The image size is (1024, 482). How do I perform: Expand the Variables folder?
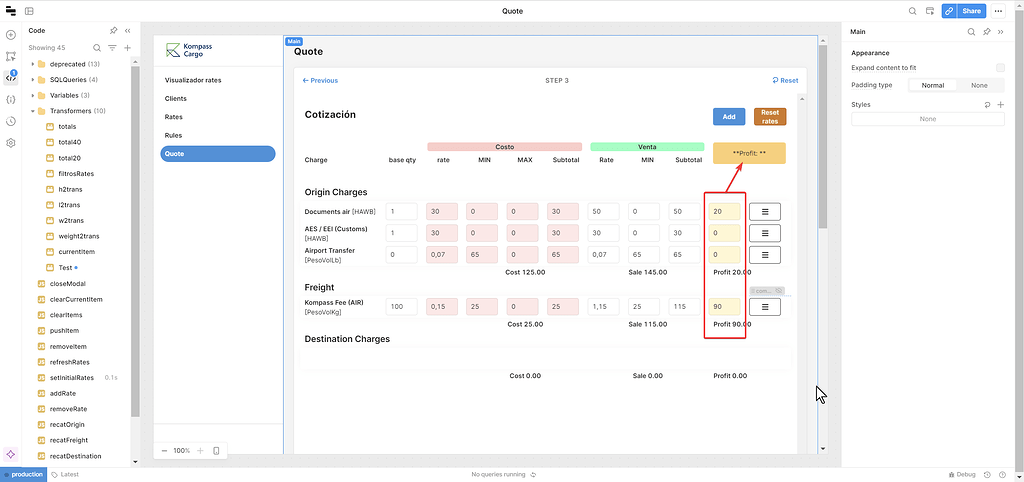(x=33, y=95)
